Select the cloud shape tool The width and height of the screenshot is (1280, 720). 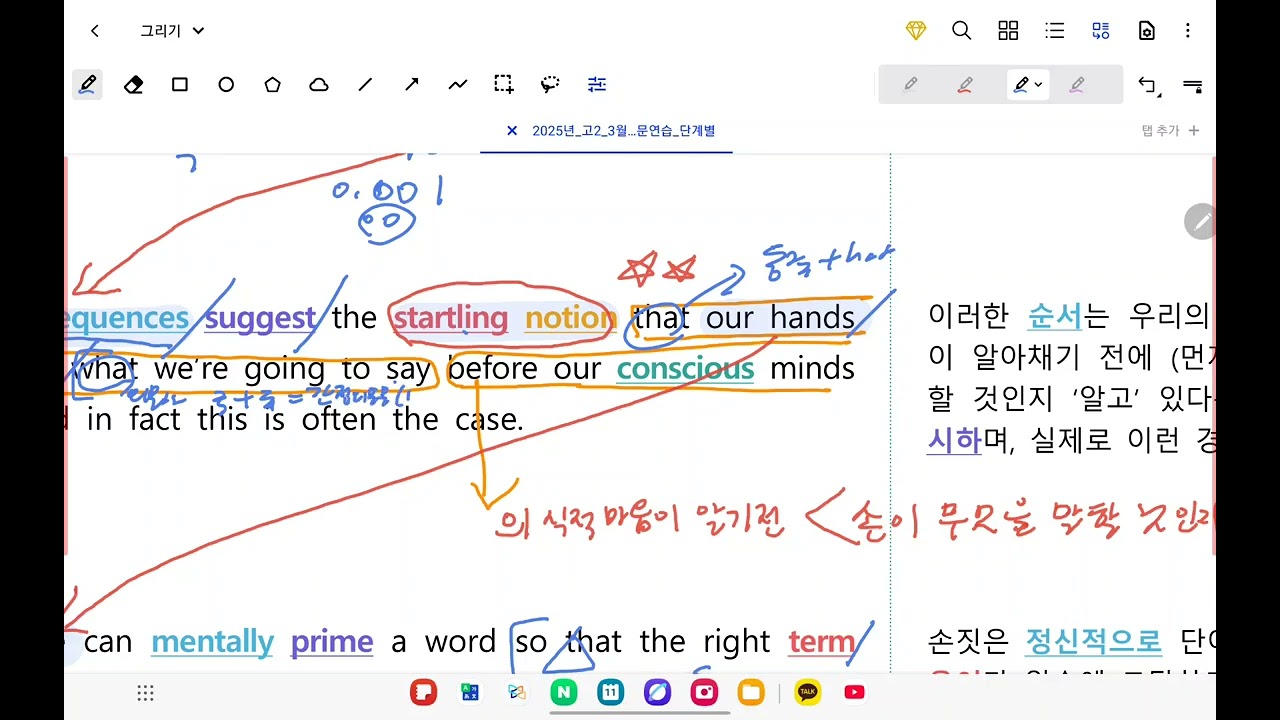pyautogui.click(x=319, y=85)
